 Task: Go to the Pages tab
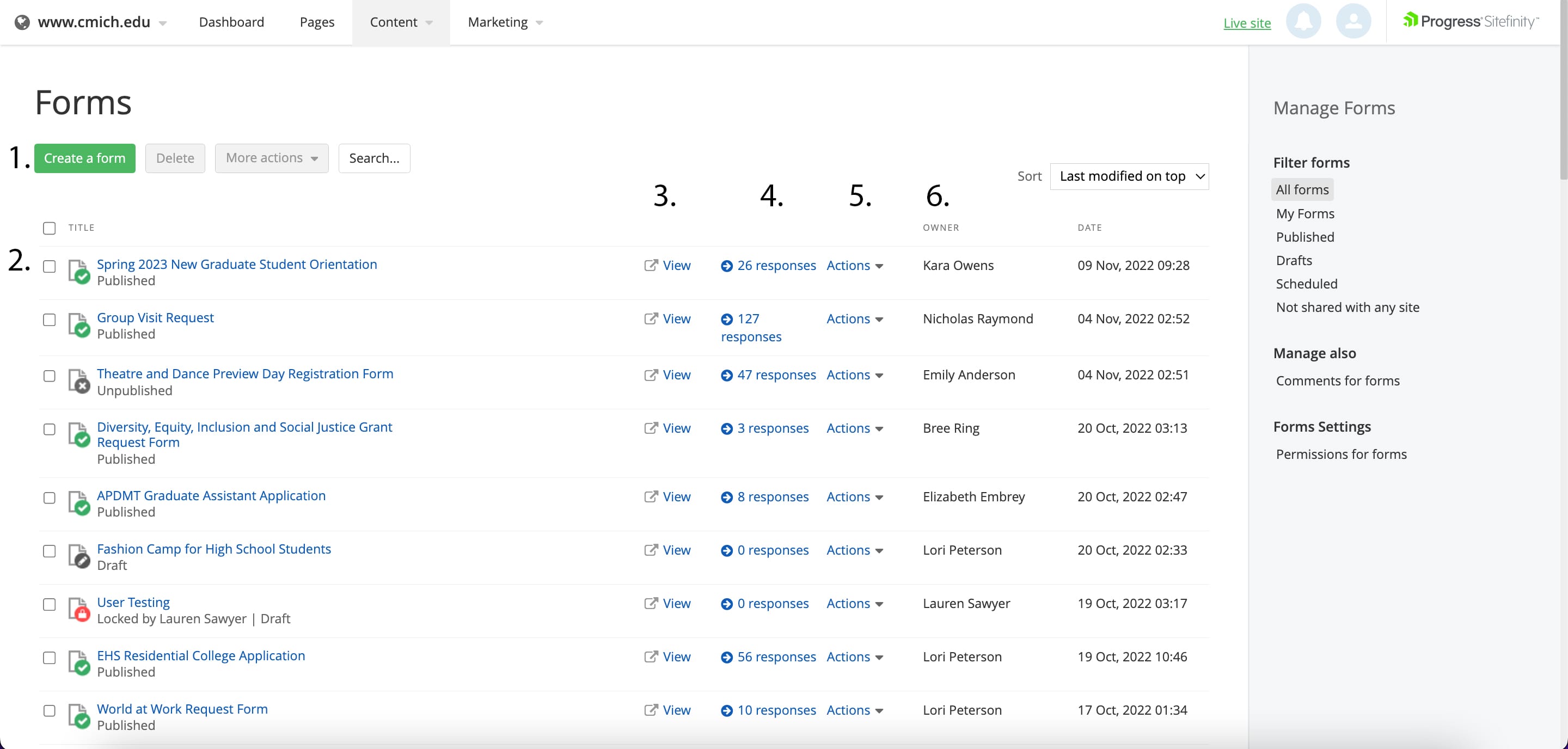316,22
